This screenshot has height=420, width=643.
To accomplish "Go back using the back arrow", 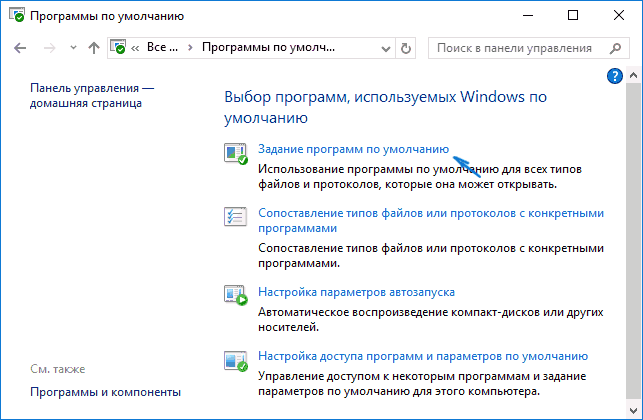I will (20, 48).
